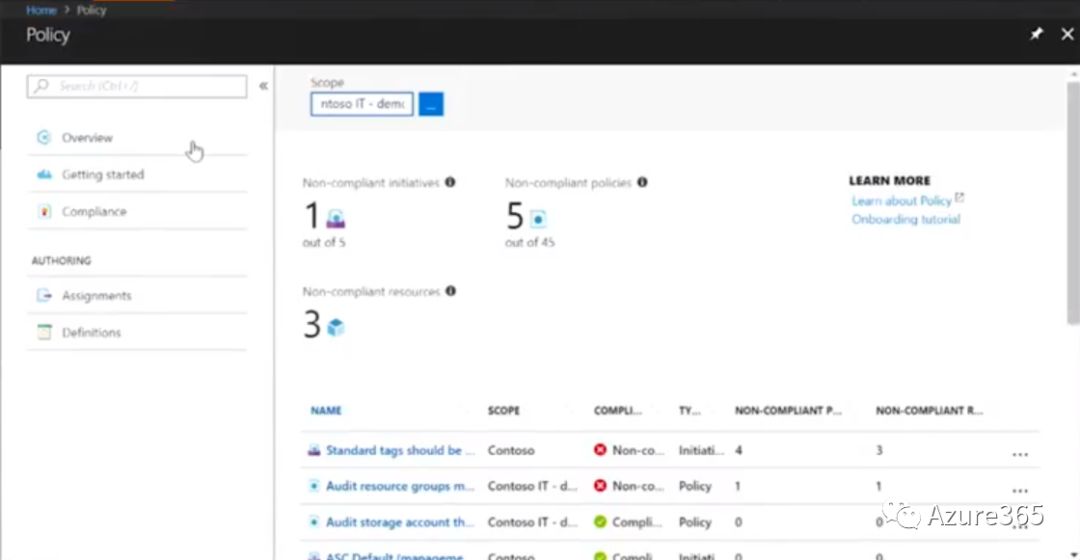Click the Learn about Policy link
1080x560 pixels.
[x=901, y=201]
